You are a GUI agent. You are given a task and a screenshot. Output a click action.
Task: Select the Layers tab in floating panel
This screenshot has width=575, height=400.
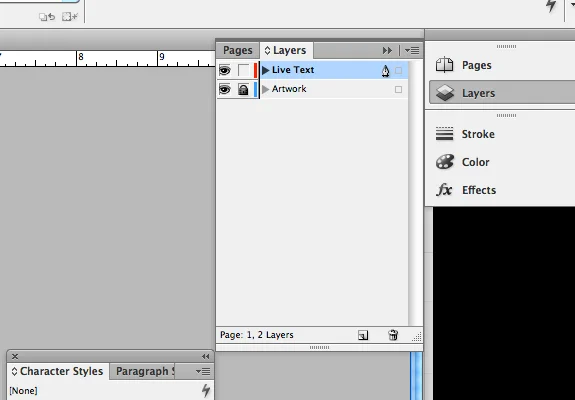pyautogui.click(x=286, y=50)
